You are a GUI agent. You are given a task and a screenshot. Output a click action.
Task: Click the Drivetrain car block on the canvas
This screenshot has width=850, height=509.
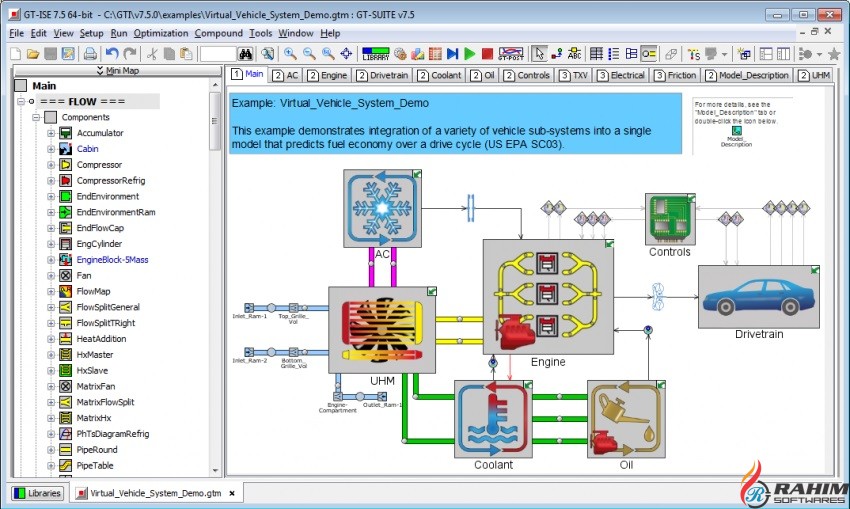click(755, 296)
